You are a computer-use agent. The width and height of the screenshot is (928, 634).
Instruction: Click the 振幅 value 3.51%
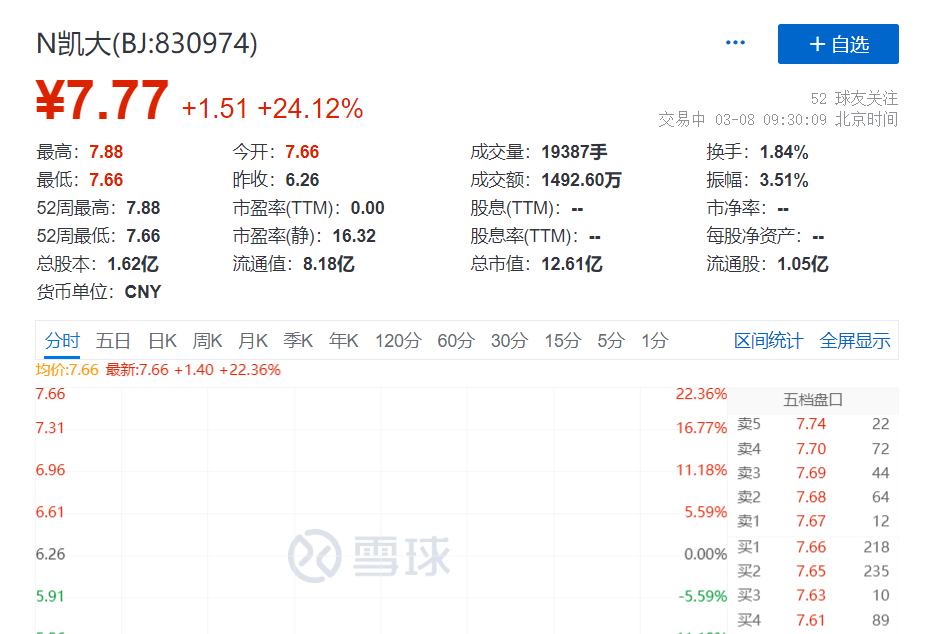(x=784, y=180)
